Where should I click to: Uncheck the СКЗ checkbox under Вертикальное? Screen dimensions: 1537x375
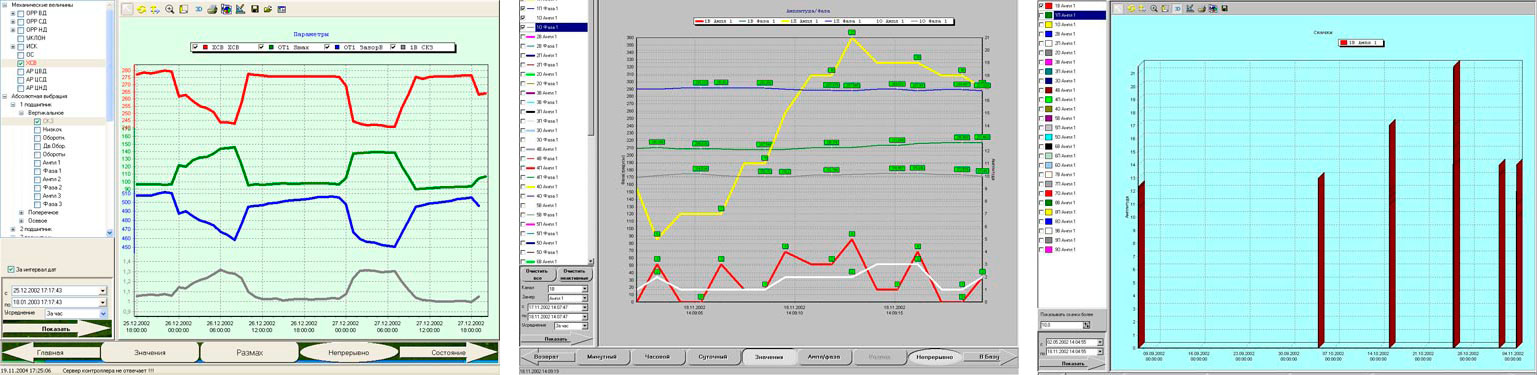coord(37,122)
